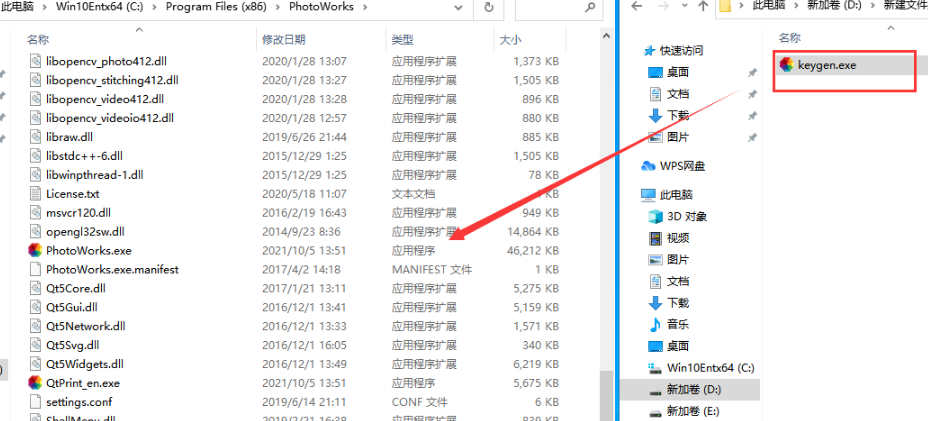This screenshot has height=421, width=928.
Task: Click the 此电脑 computer icon in sidebar
Action: coord(649,195)
